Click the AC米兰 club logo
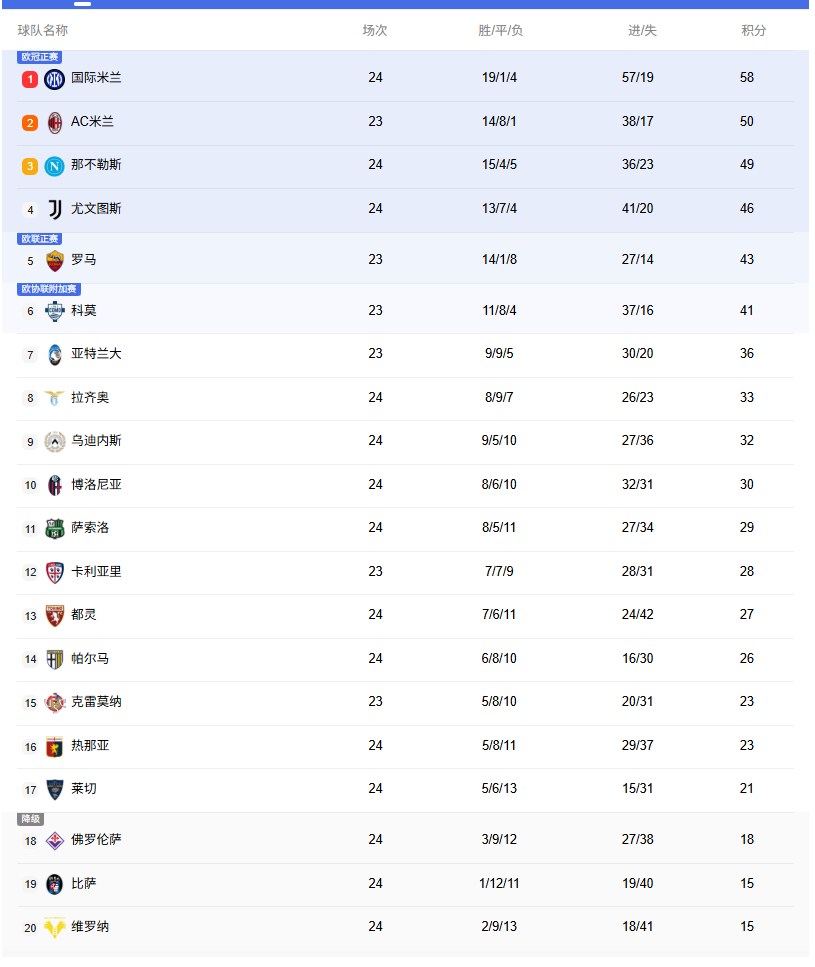The height and width of the screenshot is (967, 815). coord(55,122)
